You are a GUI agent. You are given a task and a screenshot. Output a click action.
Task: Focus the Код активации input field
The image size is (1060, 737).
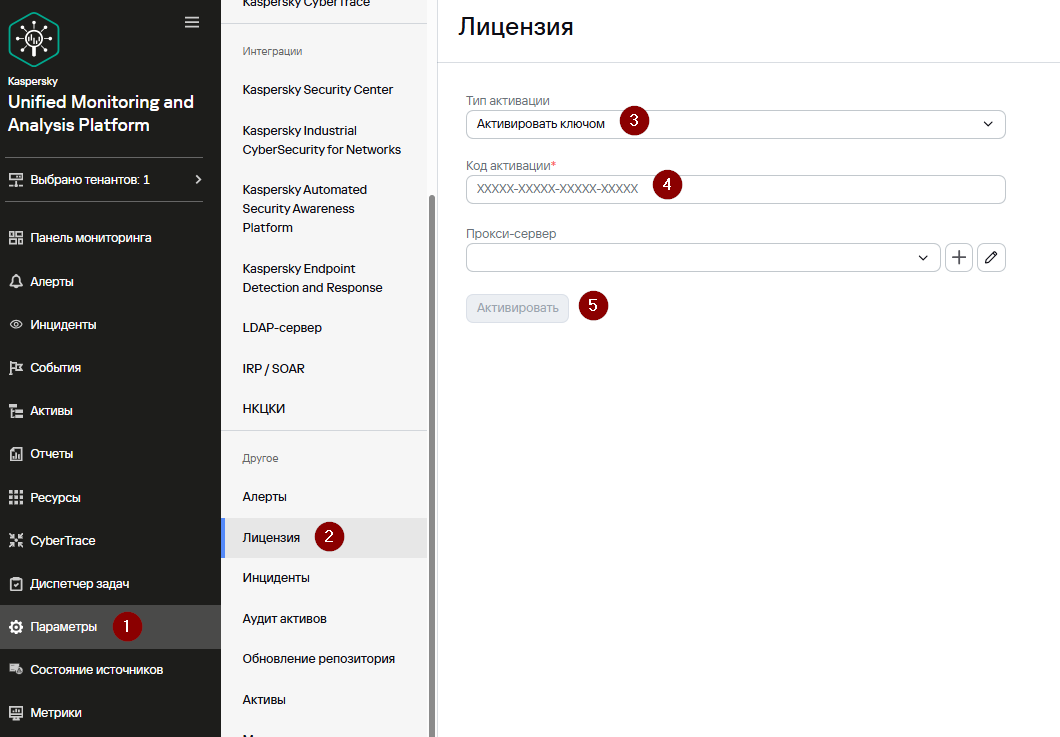click(736, 189)
